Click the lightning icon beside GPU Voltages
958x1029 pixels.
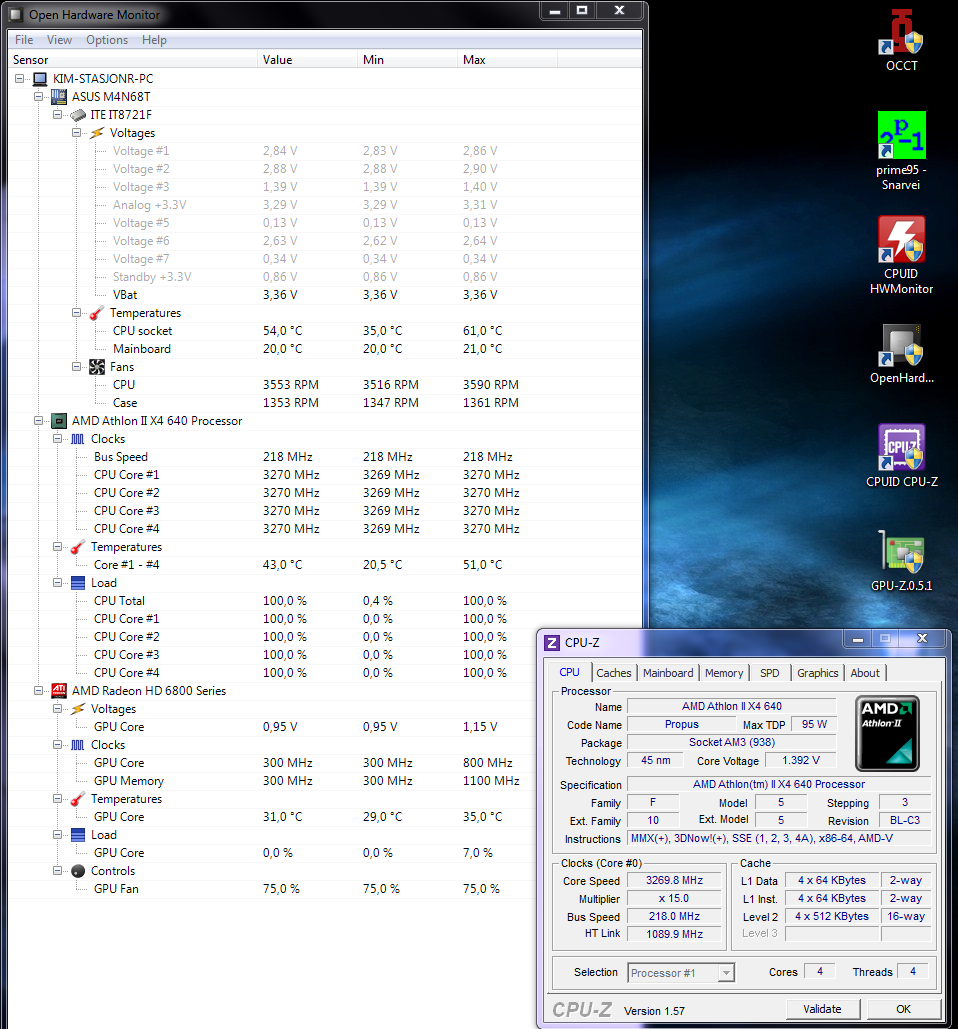[78, 709]
